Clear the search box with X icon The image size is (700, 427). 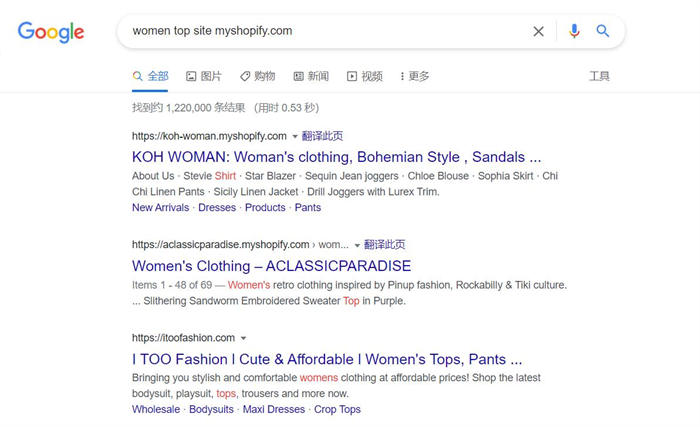click(x=538, y=31)
